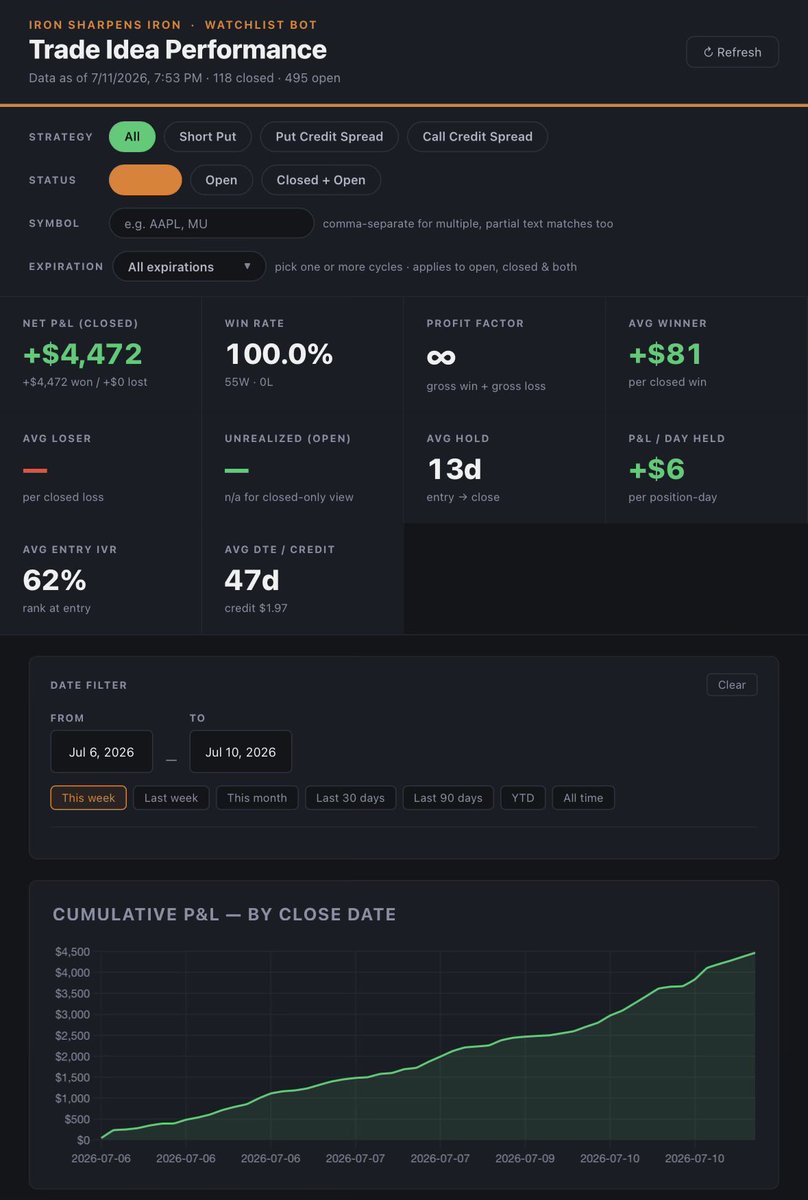808x1200 pixels.
Task: Click the P&L / Day Held value +$6
Action: coord(656,469)
